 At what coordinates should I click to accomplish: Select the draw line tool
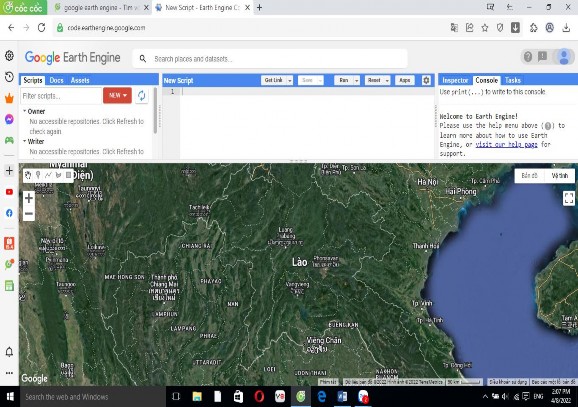pos(48,175)
